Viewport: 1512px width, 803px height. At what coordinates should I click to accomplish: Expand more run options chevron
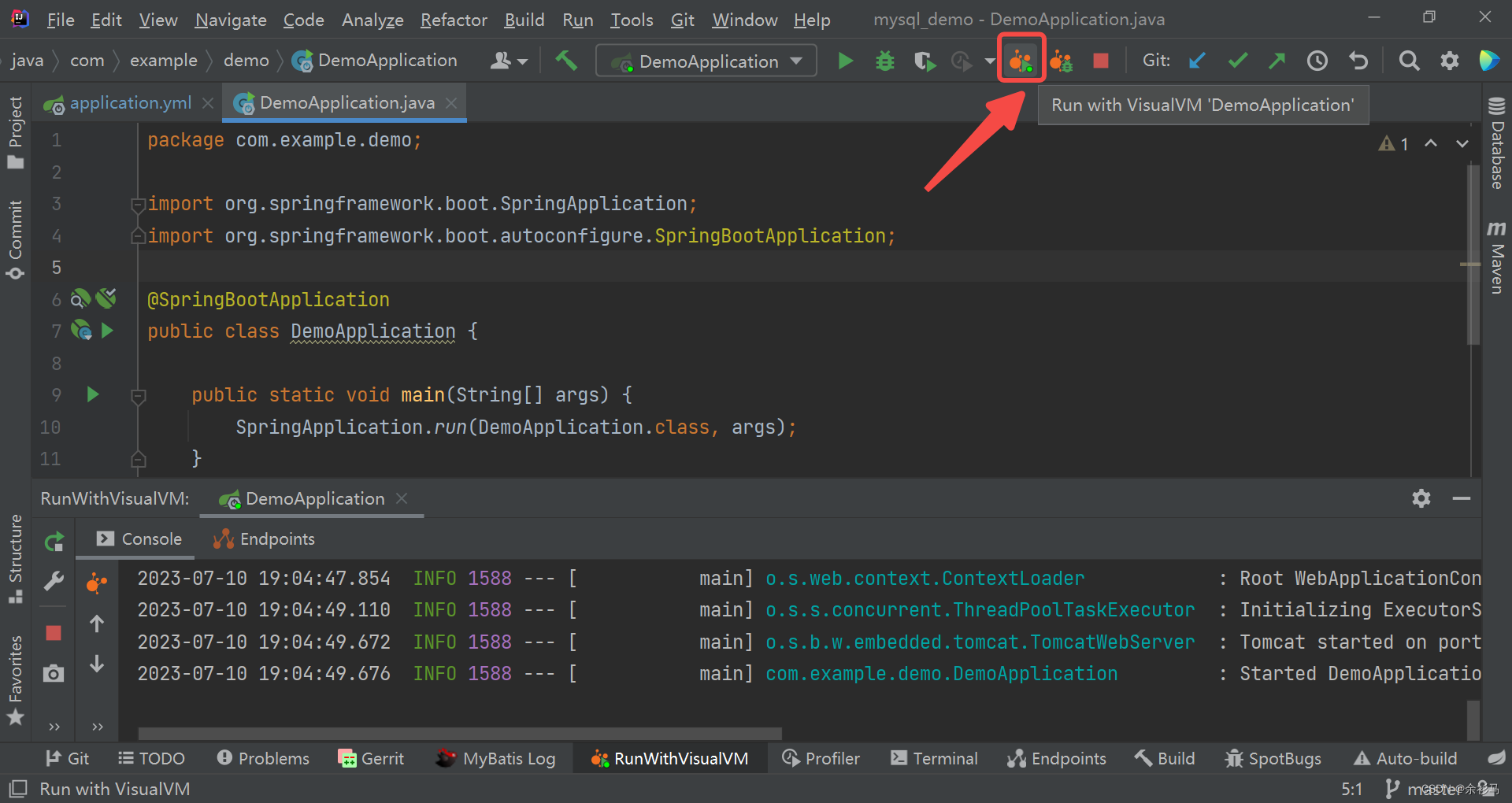tap(989, 60)
